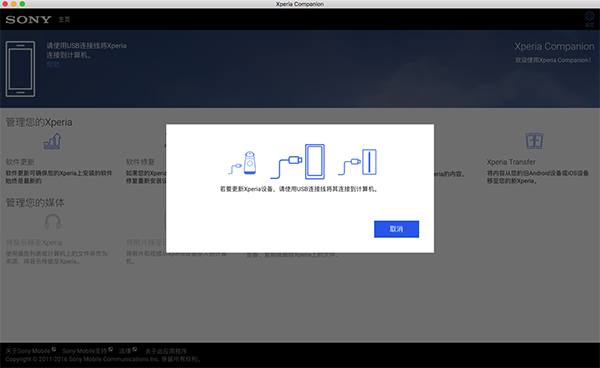Screen dimensions: 600x368
Task: Open the 关于Sony Mobile footer link
Action: 28,351
